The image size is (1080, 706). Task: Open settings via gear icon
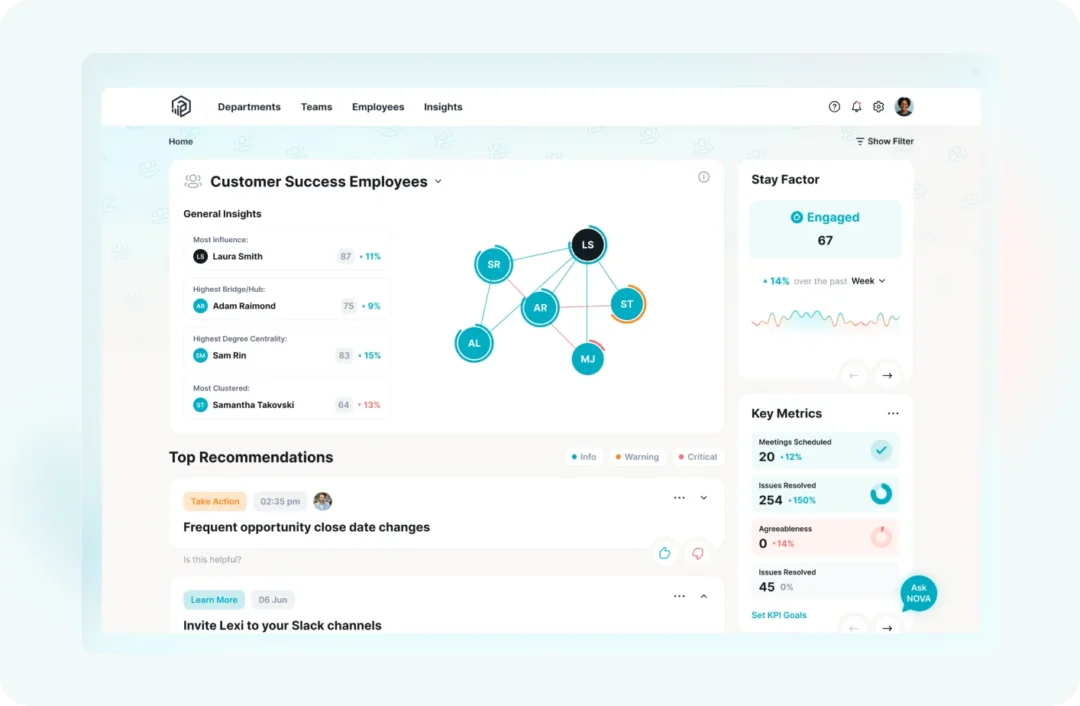[x=879, y=107]
